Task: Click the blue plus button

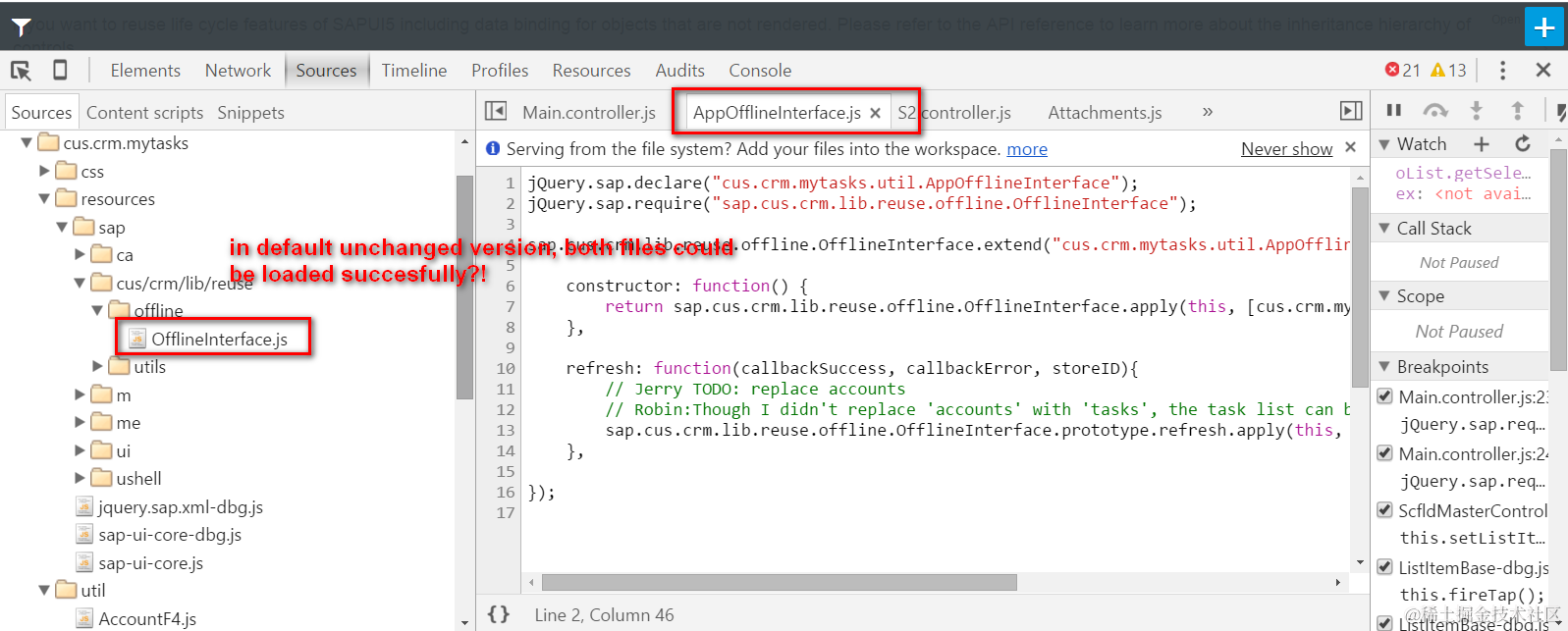Action: pyautogui.click(x=1543, y=26)
